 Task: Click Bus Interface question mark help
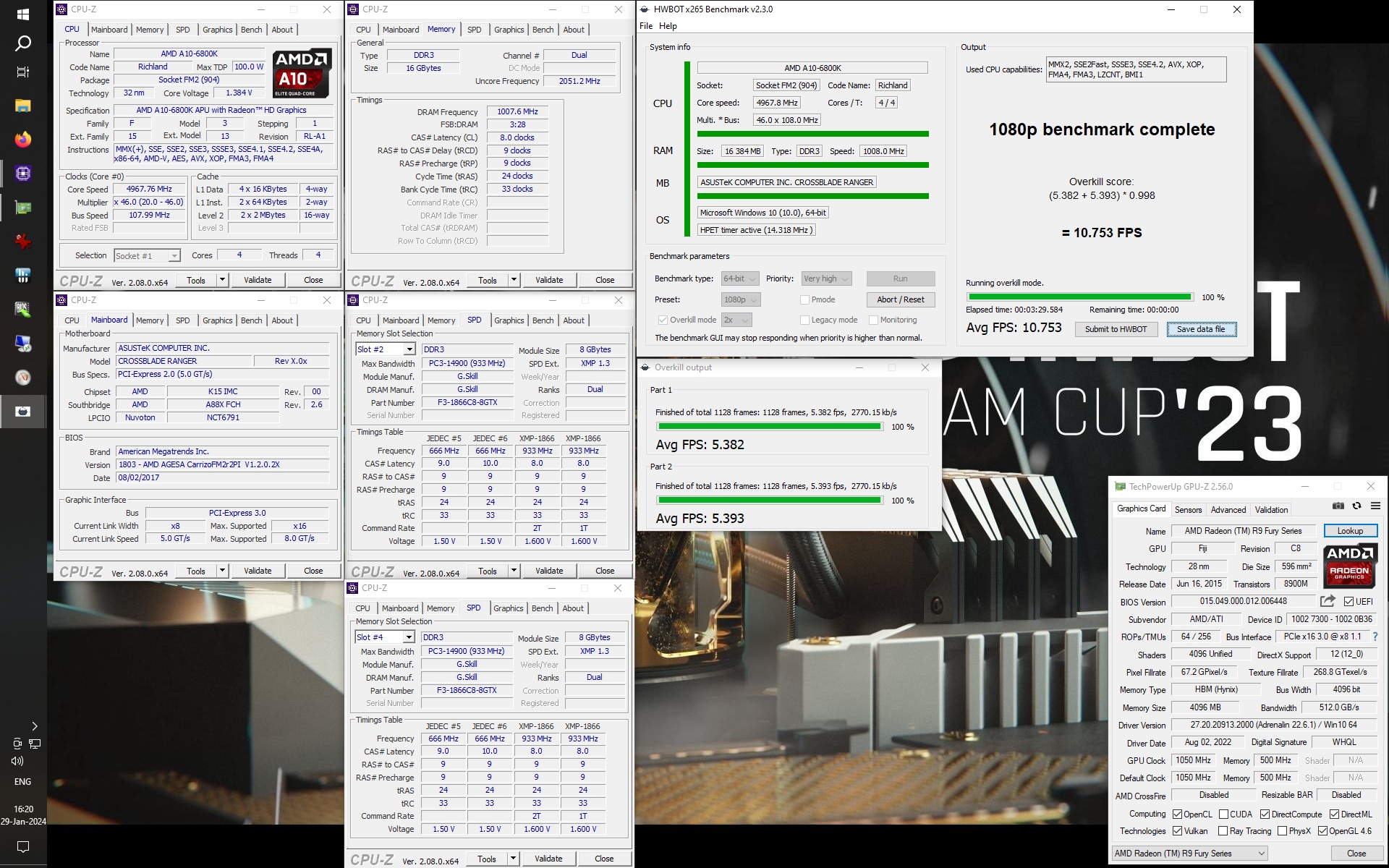tap(1375, 637)
